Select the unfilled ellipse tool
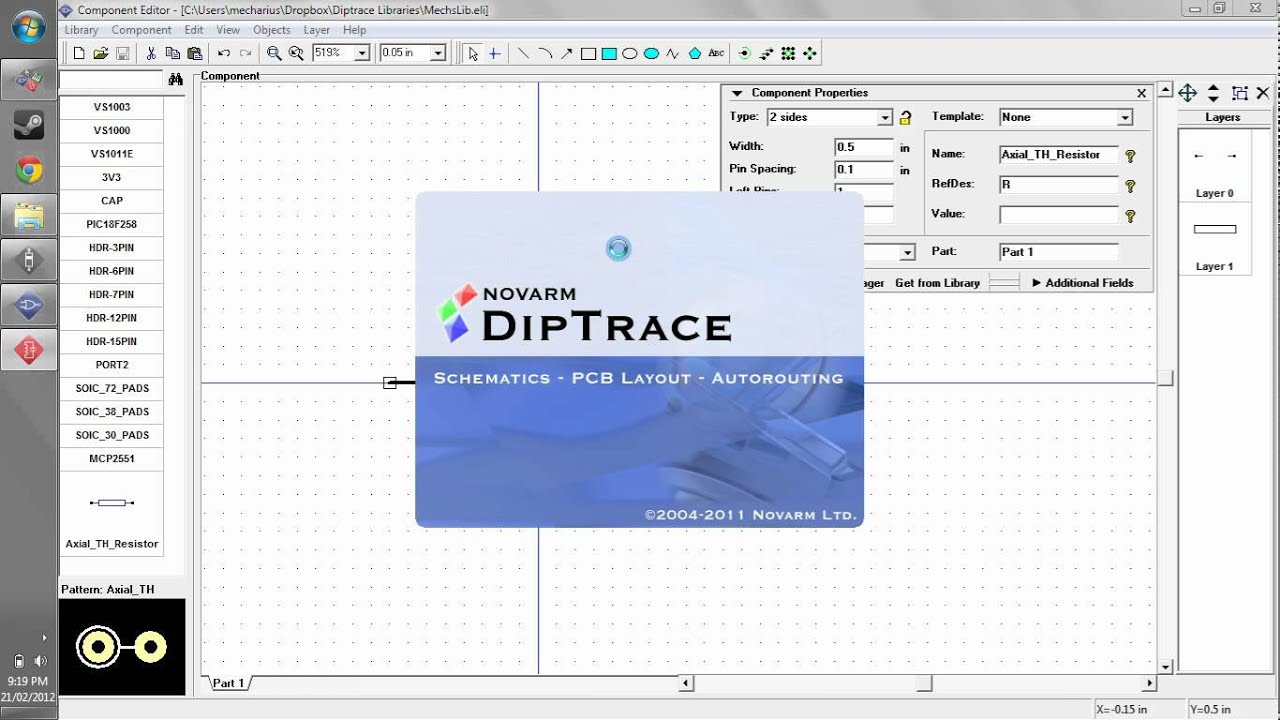This screenshot has width=1280, height=720. [x=630, y=53]
